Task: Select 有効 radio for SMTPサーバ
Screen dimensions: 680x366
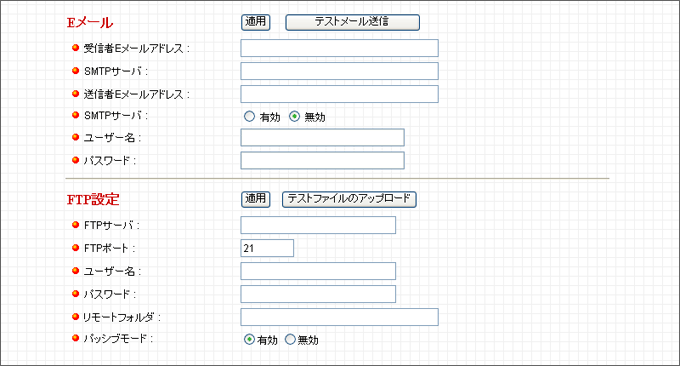Action: pos(249,116)
